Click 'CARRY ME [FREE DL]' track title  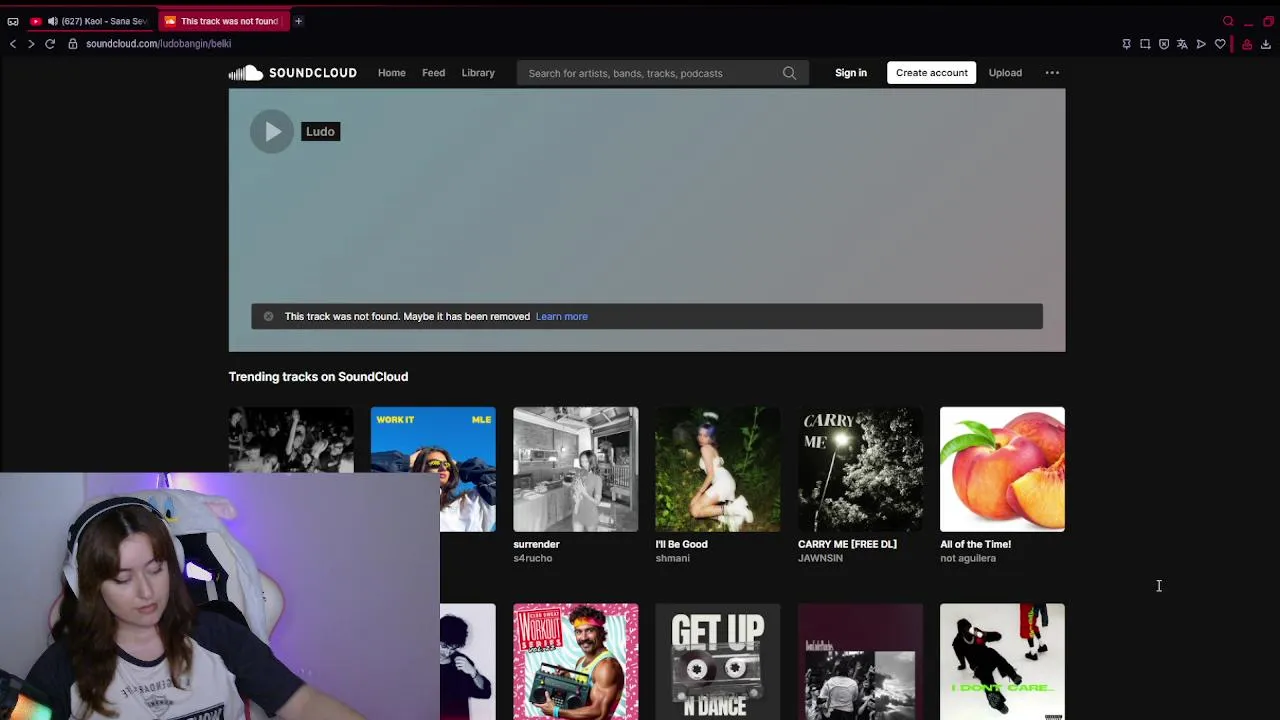847,544
